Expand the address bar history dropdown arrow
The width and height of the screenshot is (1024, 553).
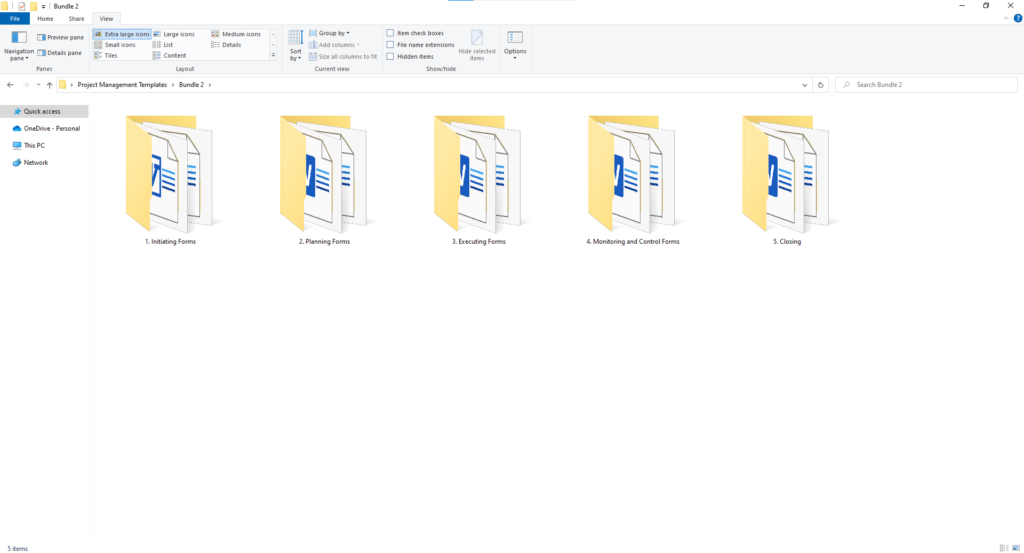tap(805, 85)
